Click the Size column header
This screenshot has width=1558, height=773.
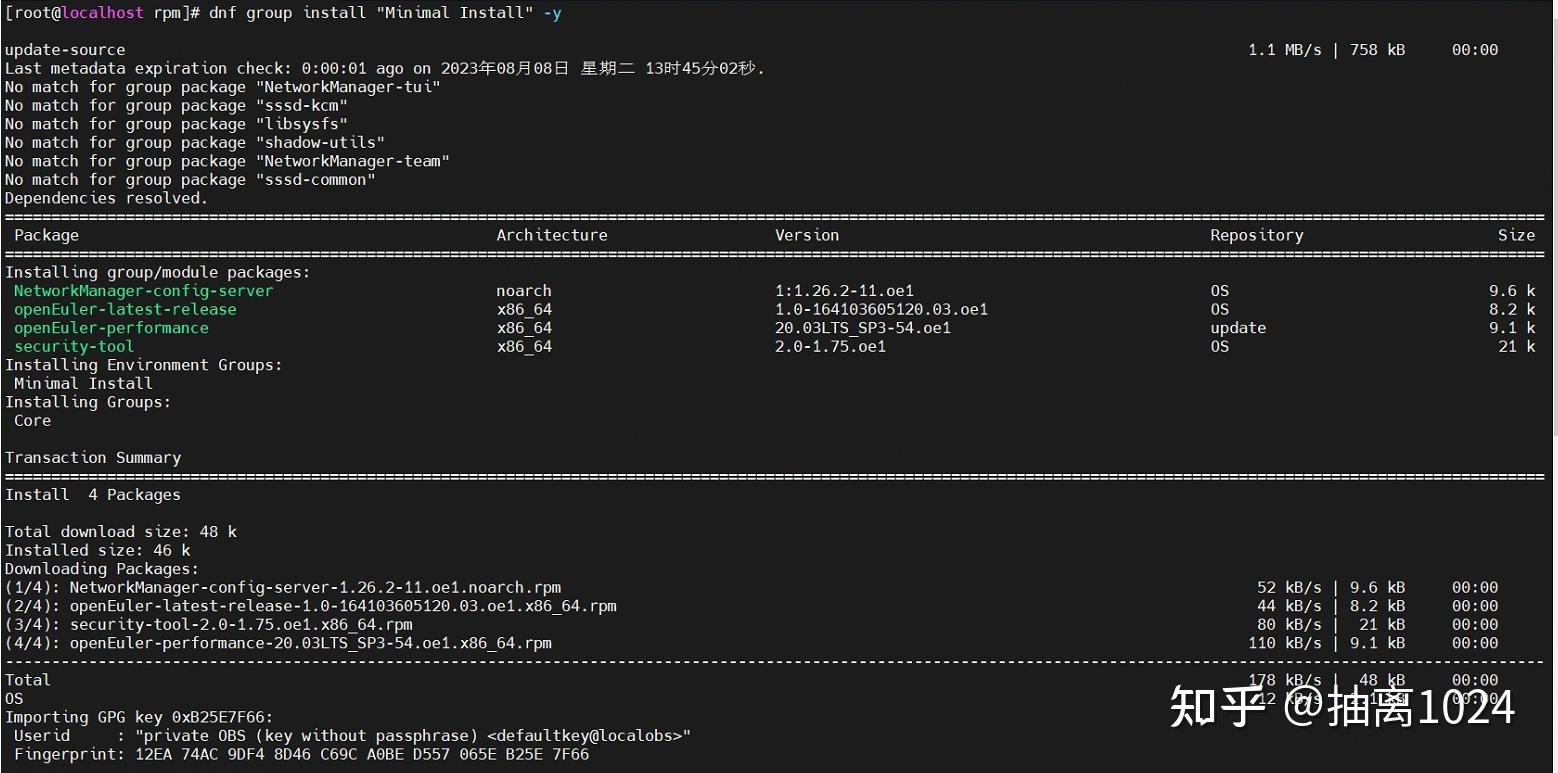click(x=1516, y=235)
